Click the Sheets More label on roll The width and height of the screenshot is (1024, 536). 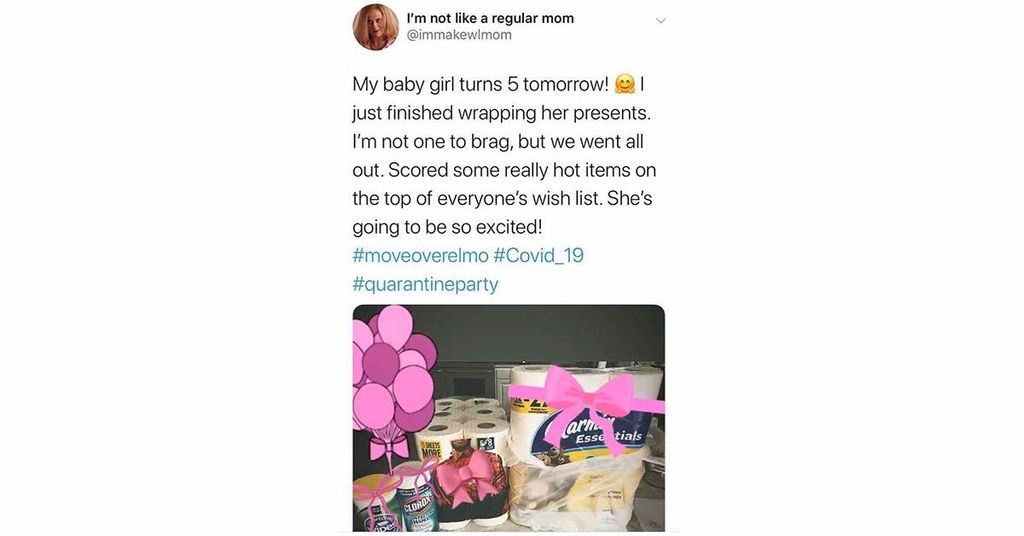pyautogui.click(x=432, y=449)
